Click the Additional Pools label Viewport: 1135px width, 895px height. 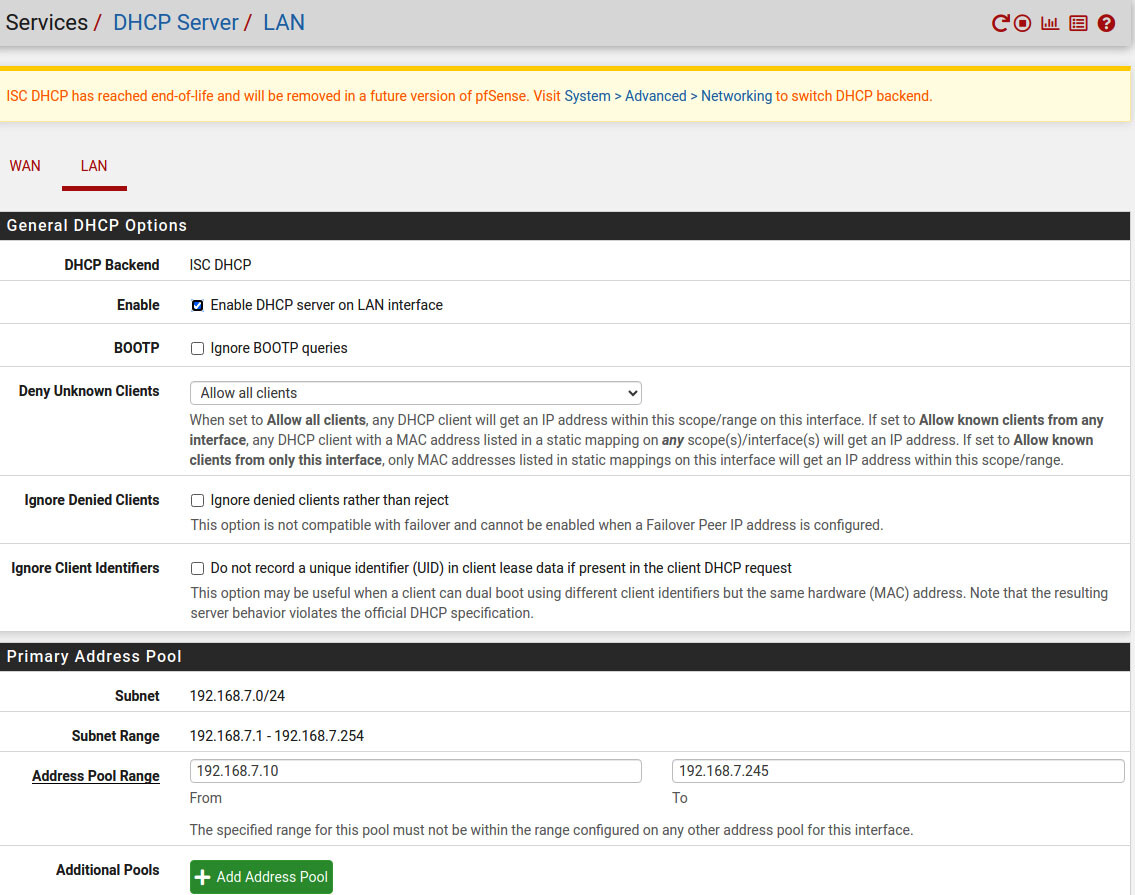[108, 870]
